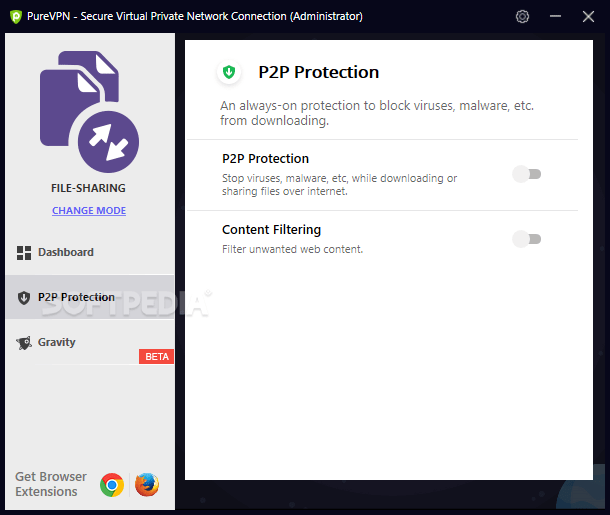Screen dimensions: 610x515
Task: Close the PureVPN window
Action: point(588,16)
